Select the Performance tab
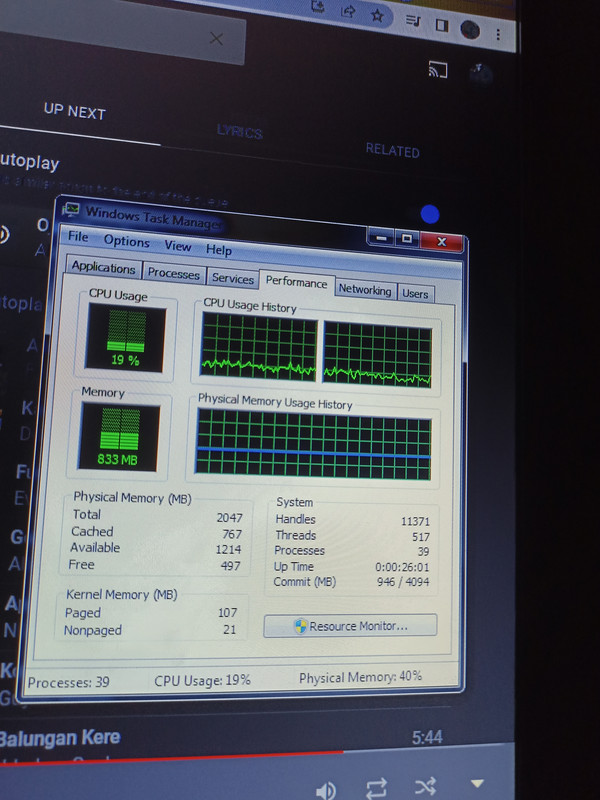Viewport: 600px width, 800px height. pos(296,282)
